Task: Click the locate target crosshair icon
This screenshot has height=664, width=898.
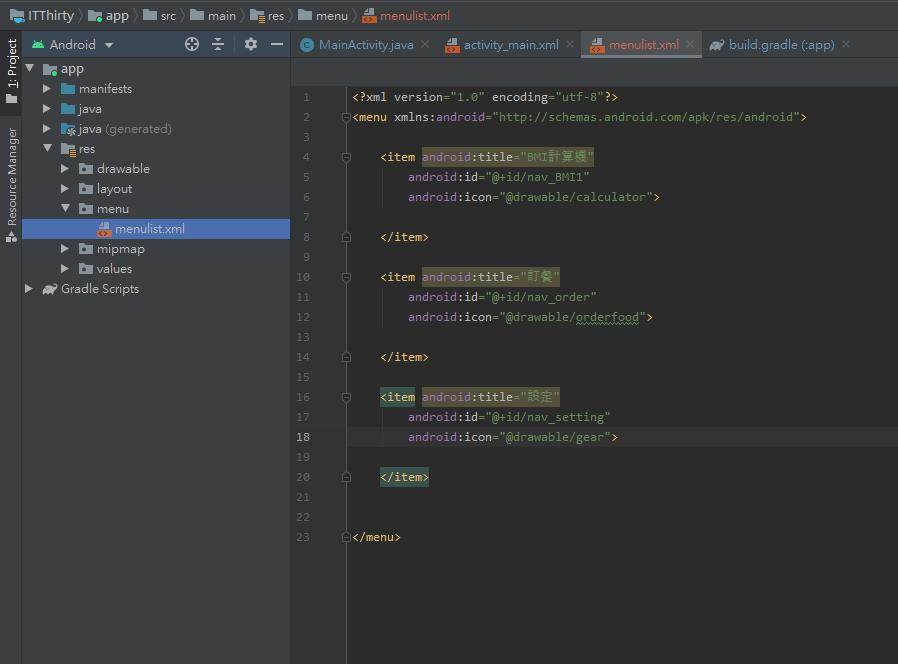Action: pyautogui.click(x=192, y=44)
